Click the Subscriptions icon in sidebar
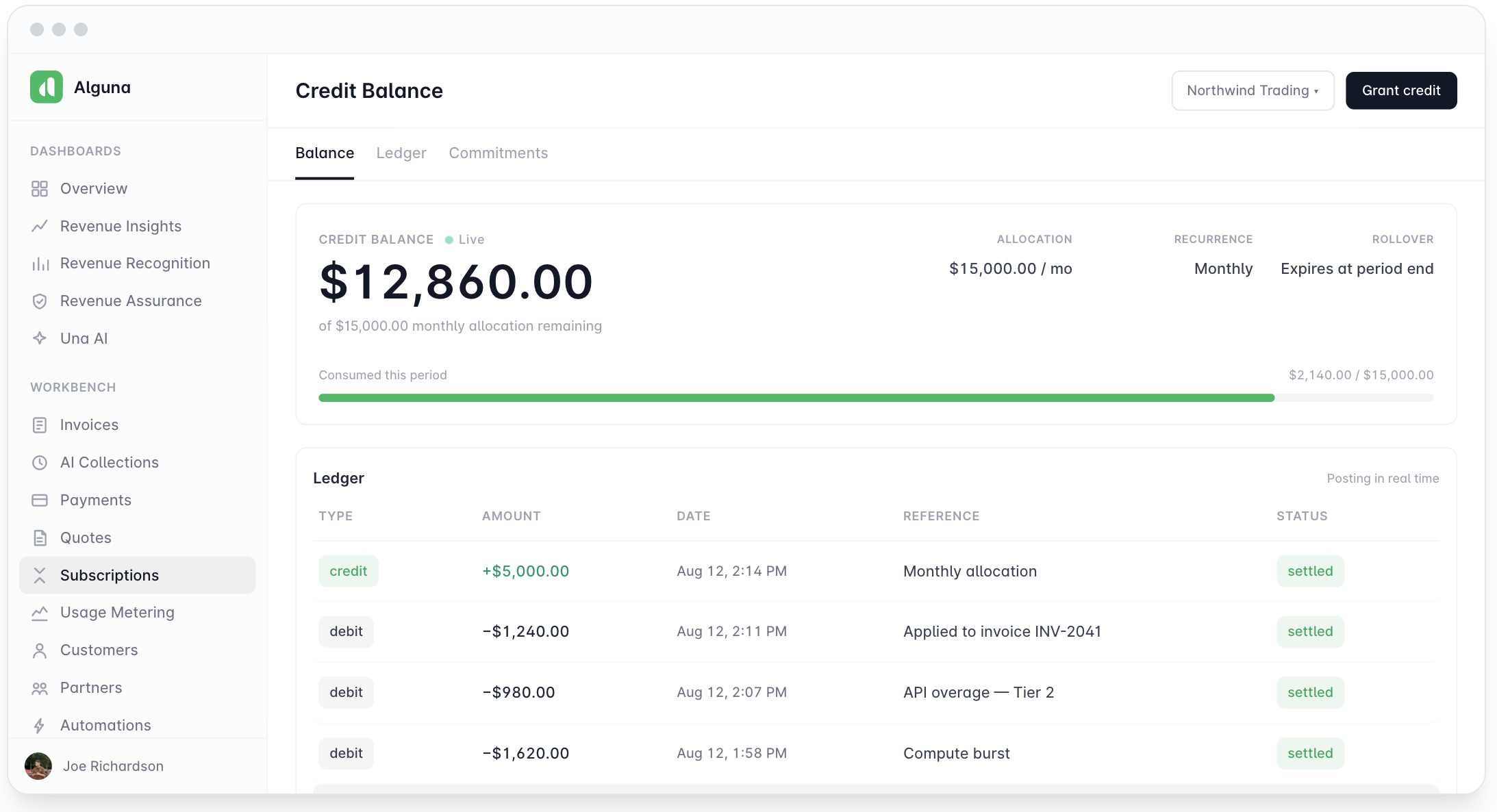 point(40,575)
